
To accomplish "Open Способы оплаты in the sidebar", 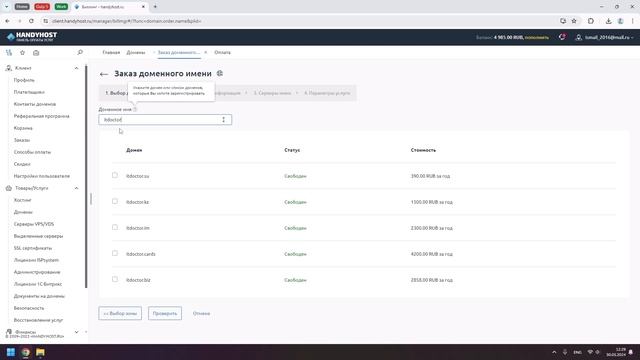I will pos(32,152).
